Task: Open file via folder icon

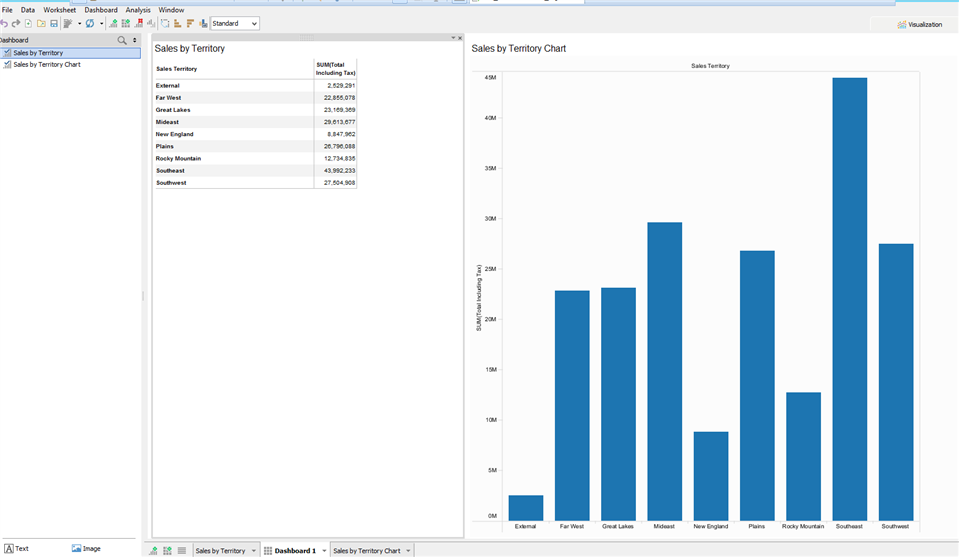Action: pyautogui.click(x=41, y=23)
